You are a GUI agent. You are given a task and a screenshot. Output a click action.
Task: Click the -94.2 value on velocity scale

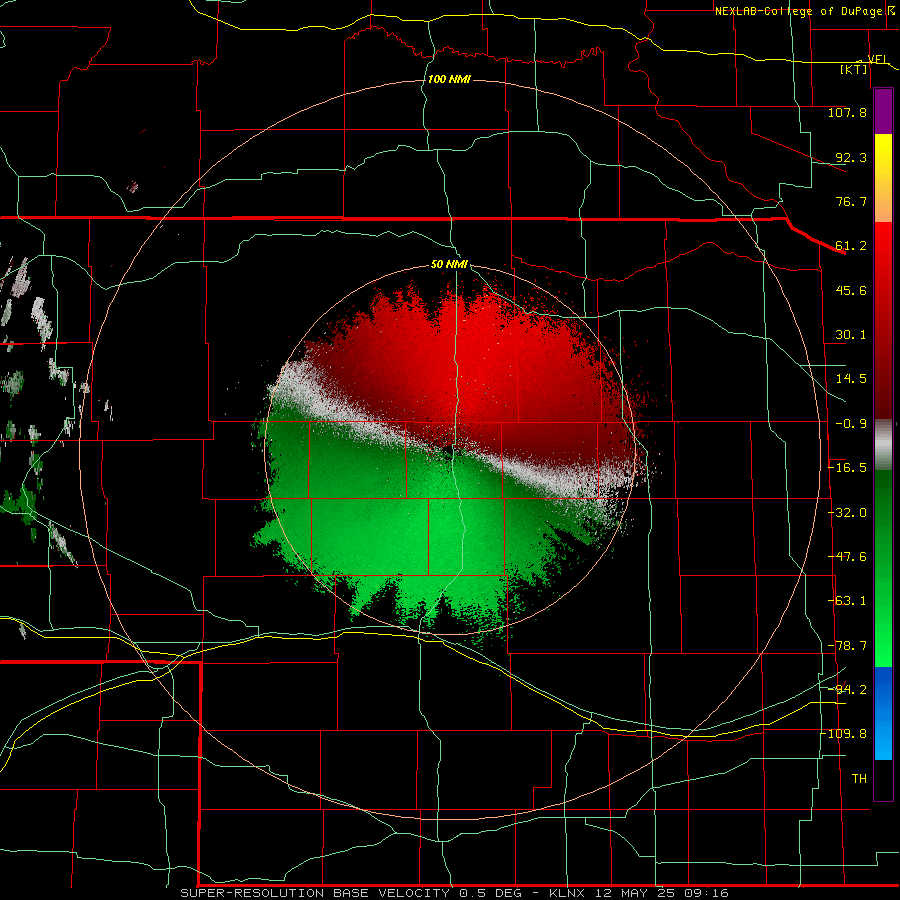coord(847,689)
